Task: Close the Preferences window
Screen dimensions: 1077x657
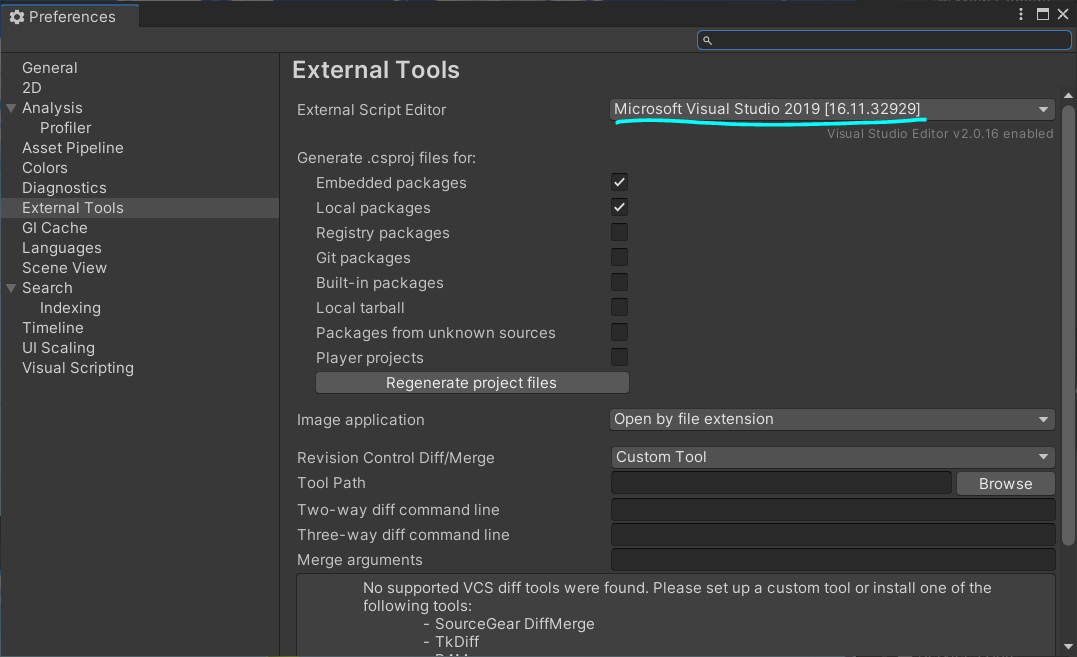Action: tap(1063, 14)
